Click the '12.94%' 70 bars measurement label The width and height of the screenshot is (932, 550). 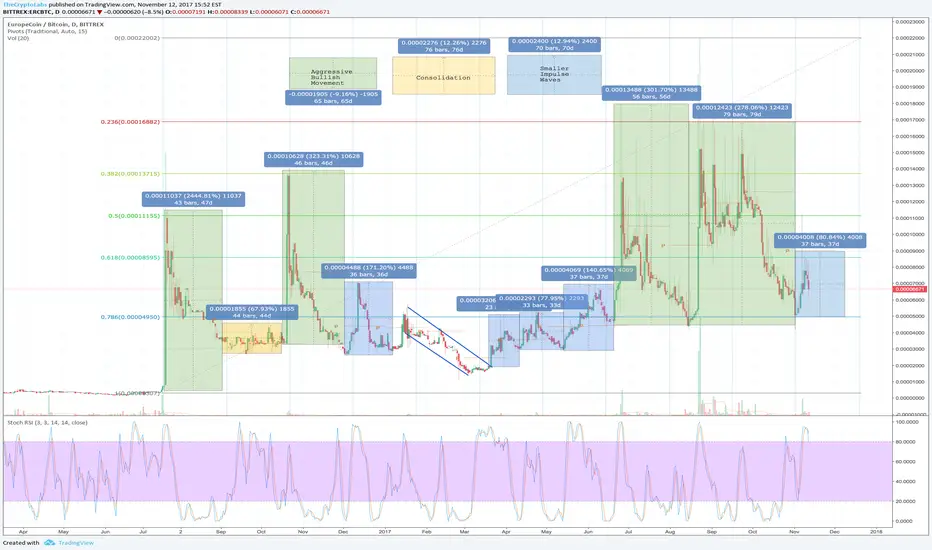coord(555,45)
